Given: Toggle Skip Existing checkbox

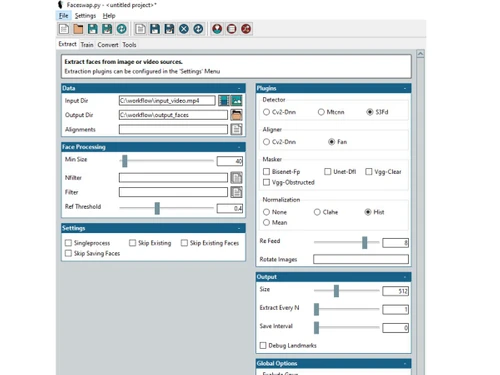Looking at the screenshot, I should pos(132,243).
